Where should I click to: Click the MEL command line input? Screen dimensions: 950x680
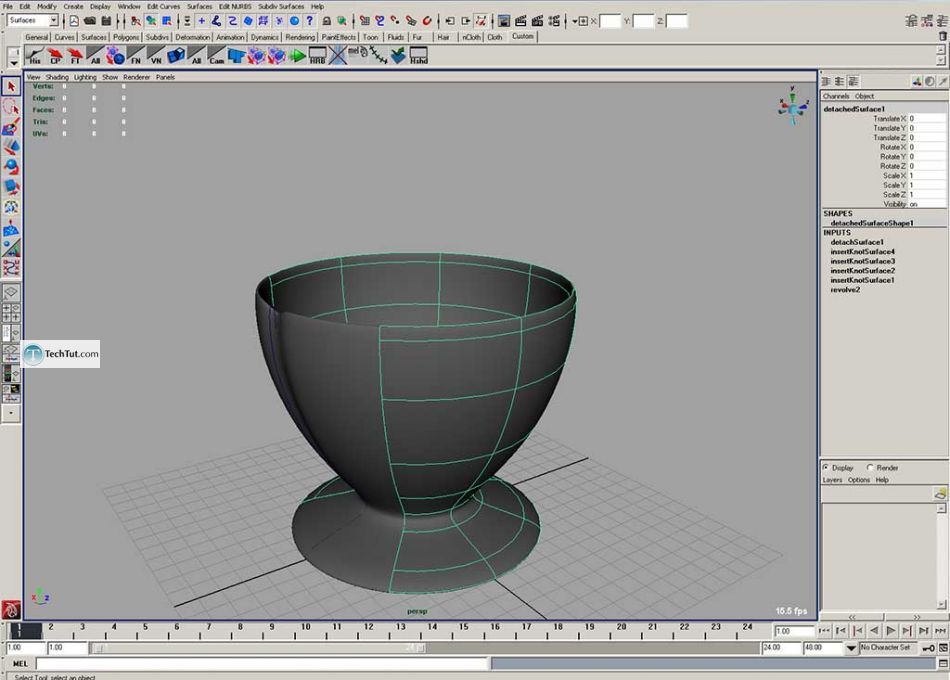(262, 664)
